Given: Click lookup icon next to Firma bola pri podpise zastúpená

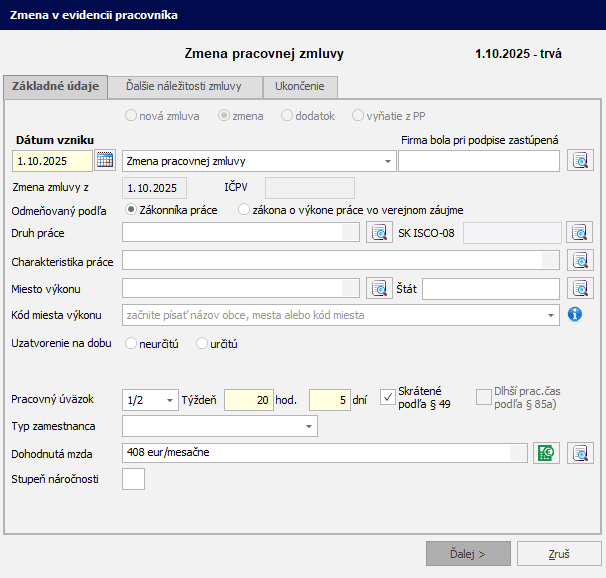Looking at the screenshot, I should click(580, 160).
